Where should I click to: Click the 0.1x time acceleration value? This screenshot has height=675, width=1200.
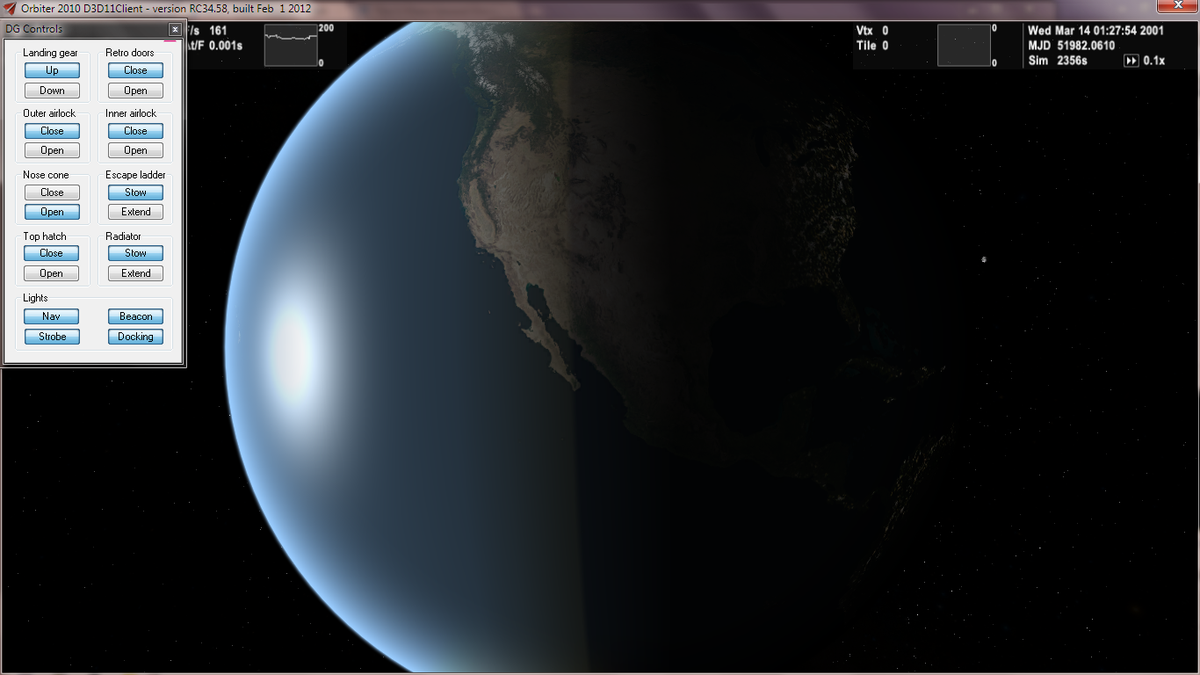click(x=1154, y=61)
